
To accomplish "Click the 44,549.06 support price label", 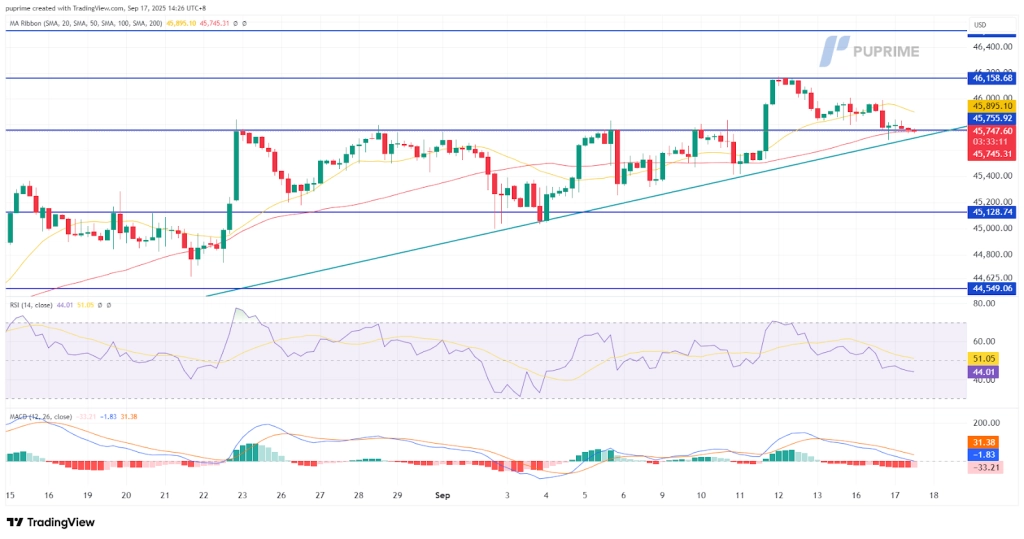I will [x=991, y=288].
